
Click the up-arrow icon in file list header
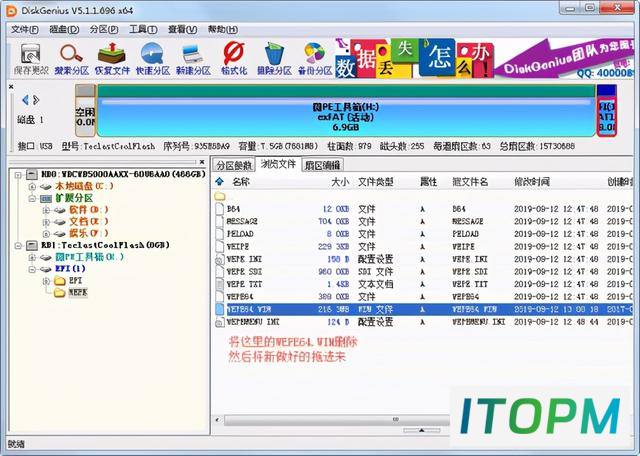tap(220, 181)
